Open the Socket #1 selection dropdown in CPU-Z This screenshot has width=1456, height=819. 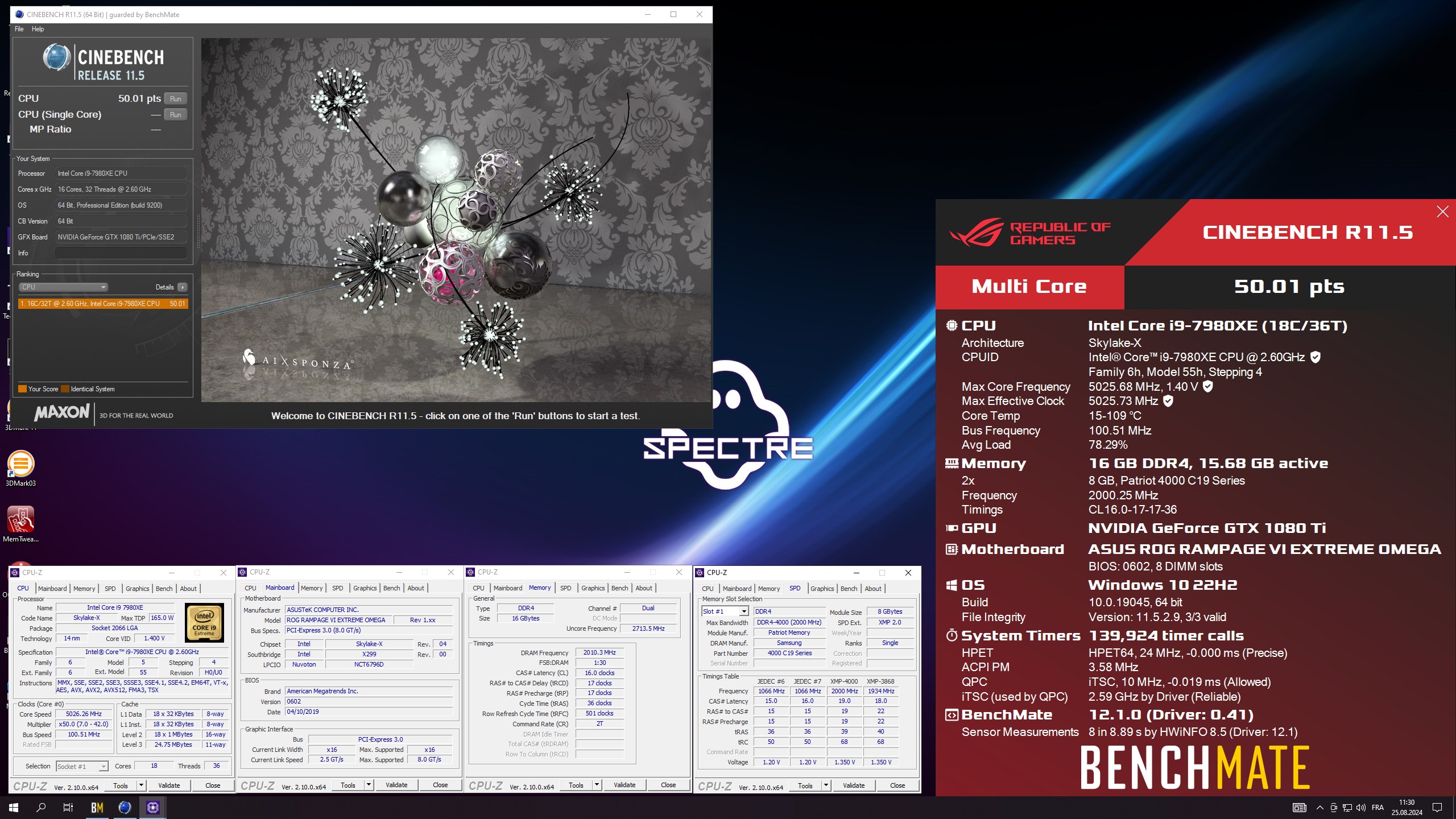(x=82, y=767)
